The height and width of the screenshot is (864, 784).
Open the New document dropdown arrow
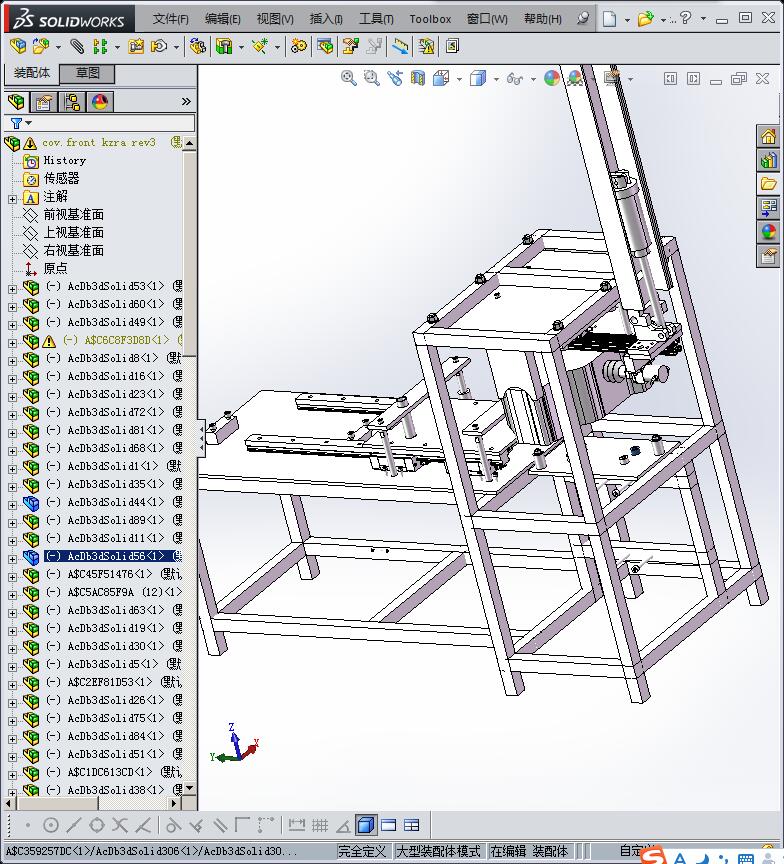tap(627, 20)
